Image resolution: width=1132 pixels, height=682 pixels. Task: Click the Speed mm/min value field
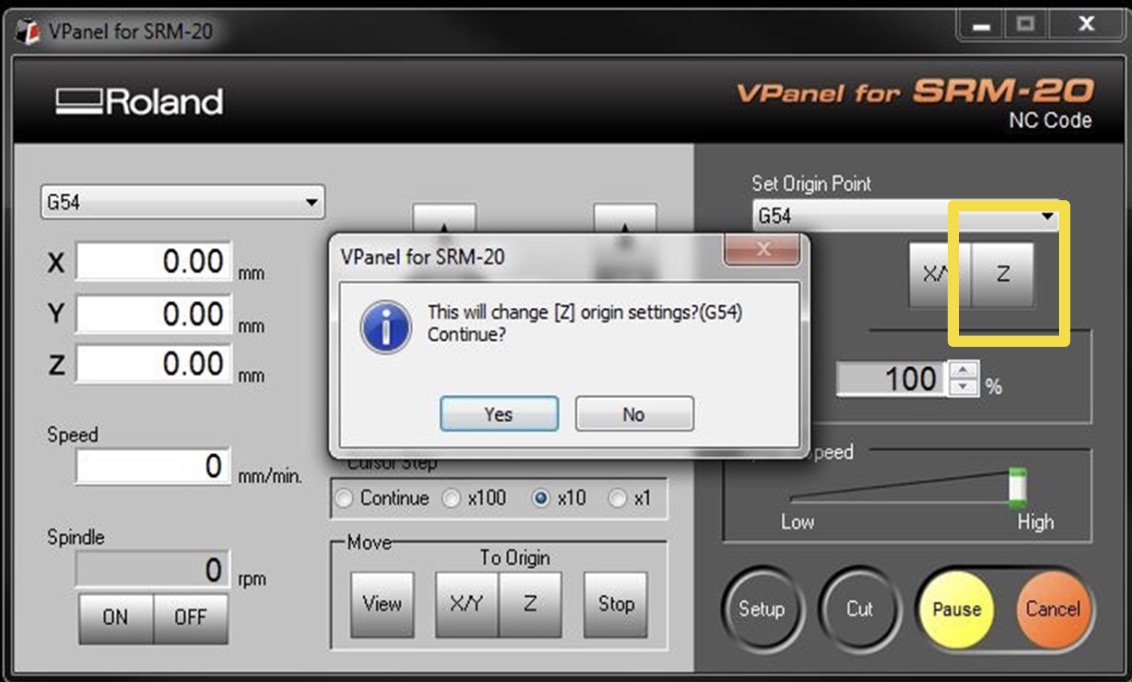pos(154,466)
